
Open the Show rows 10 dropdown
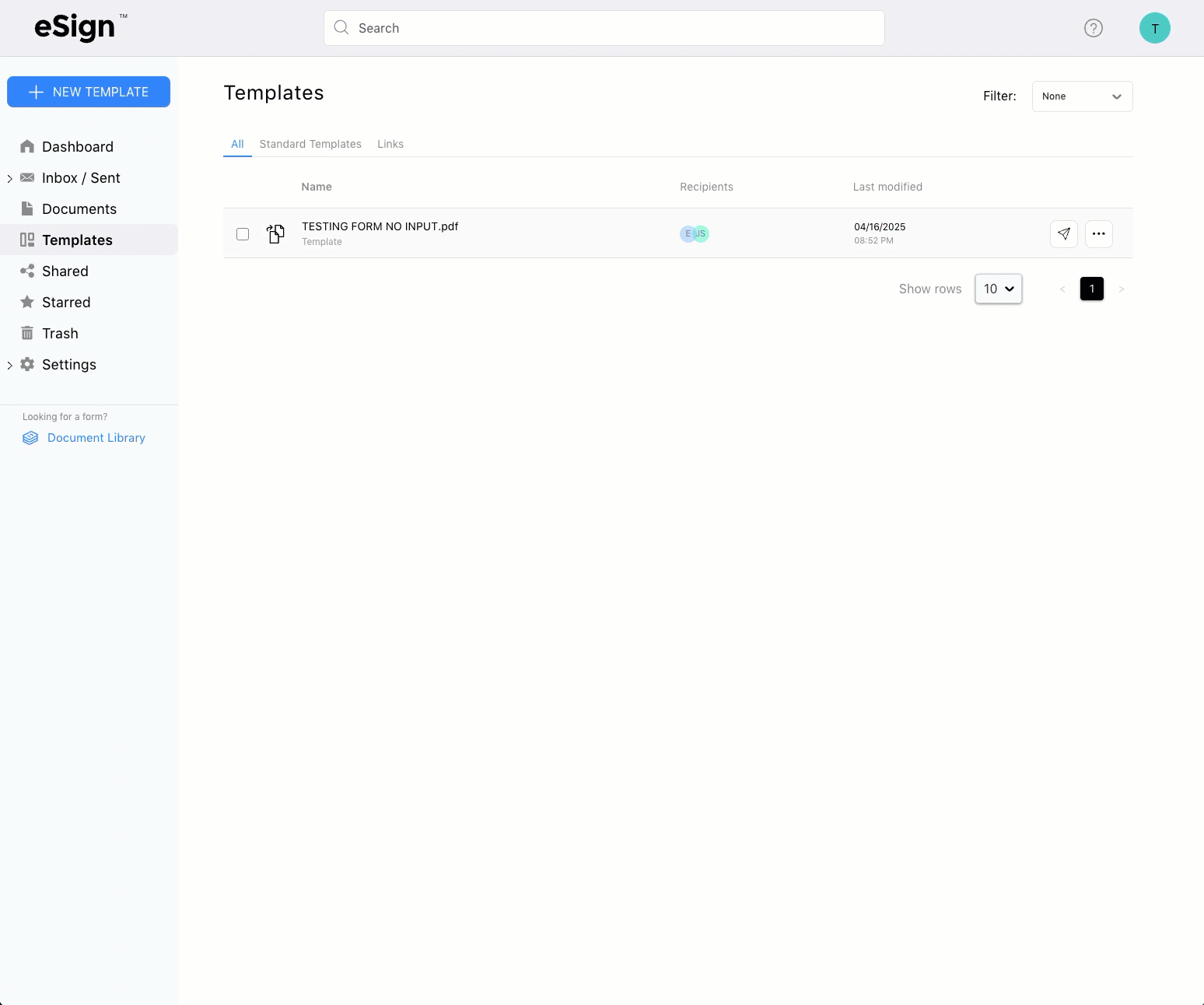point(999,289)
